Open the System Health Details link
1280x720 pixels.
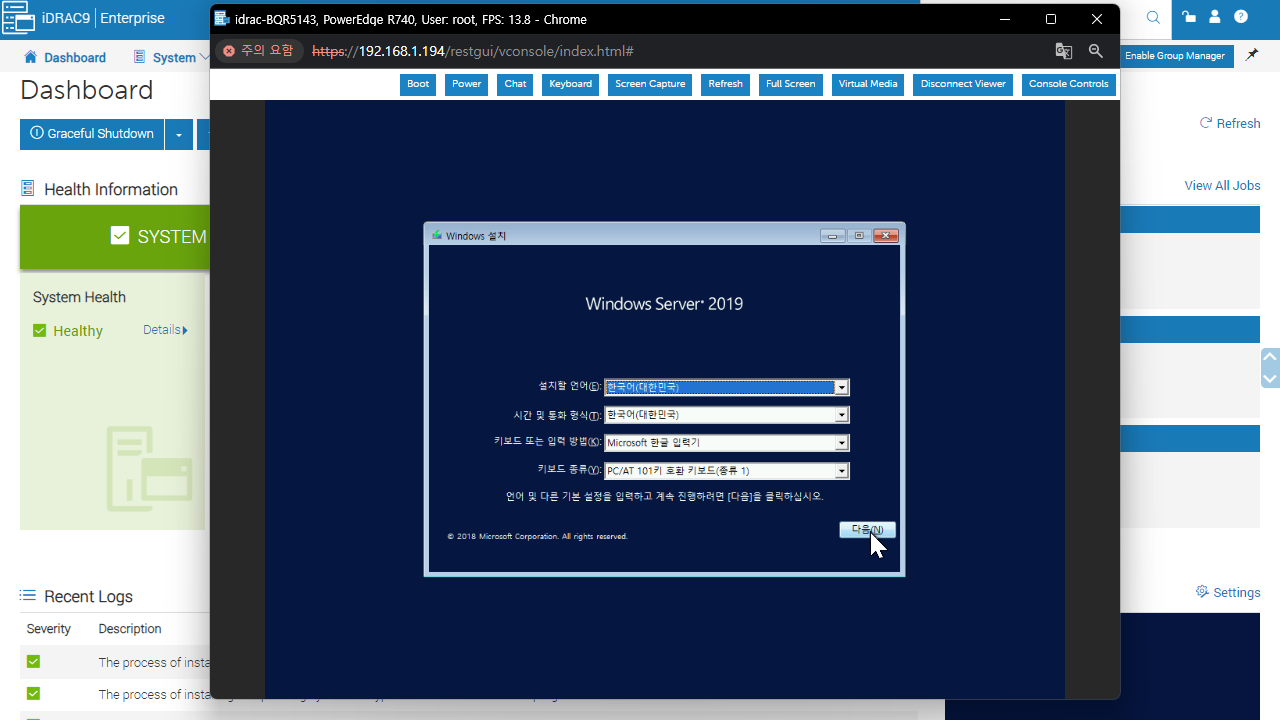(165, 330)
